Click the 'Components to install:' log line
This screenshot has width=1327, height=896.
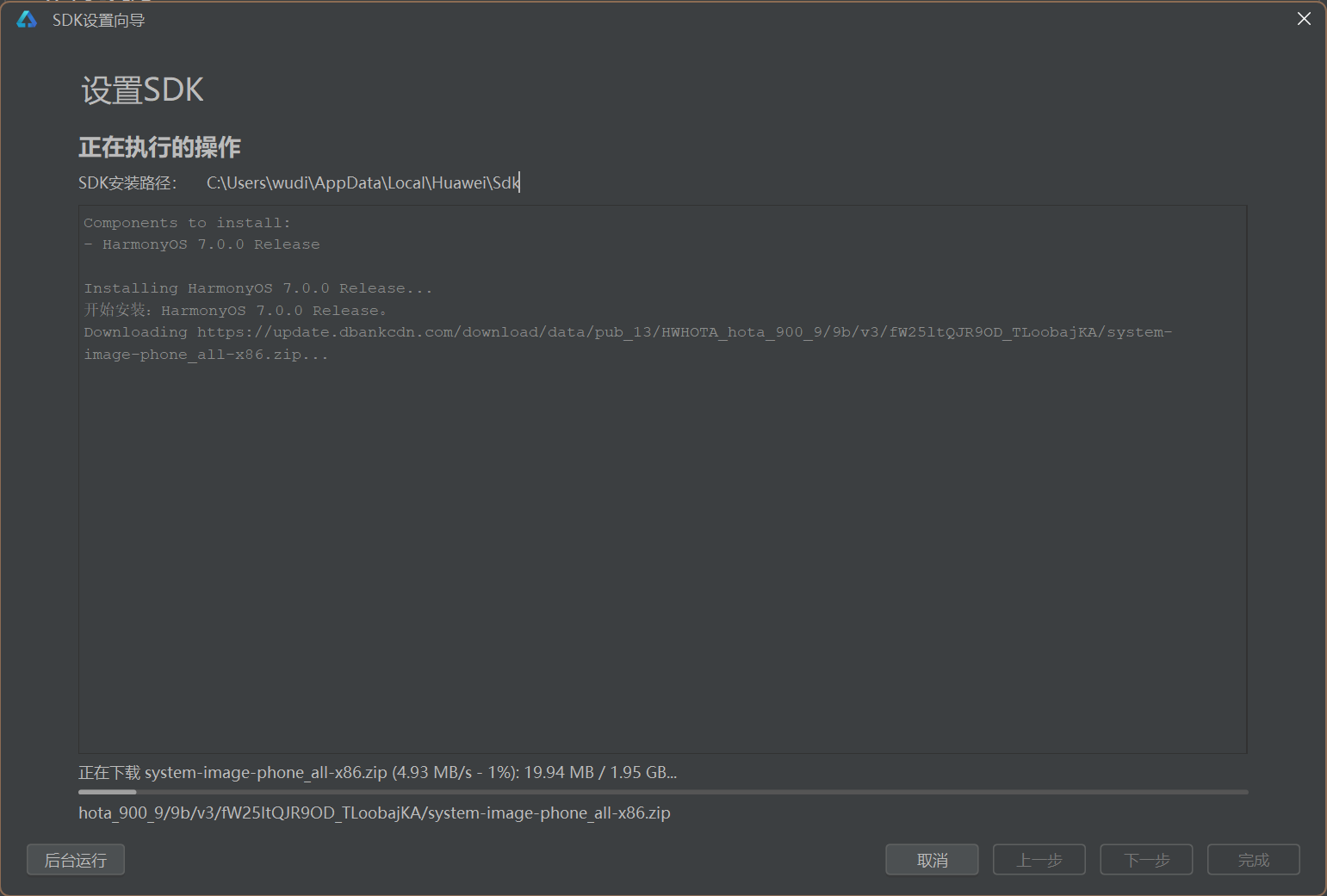pyautogui.click(x=187, y=223)
